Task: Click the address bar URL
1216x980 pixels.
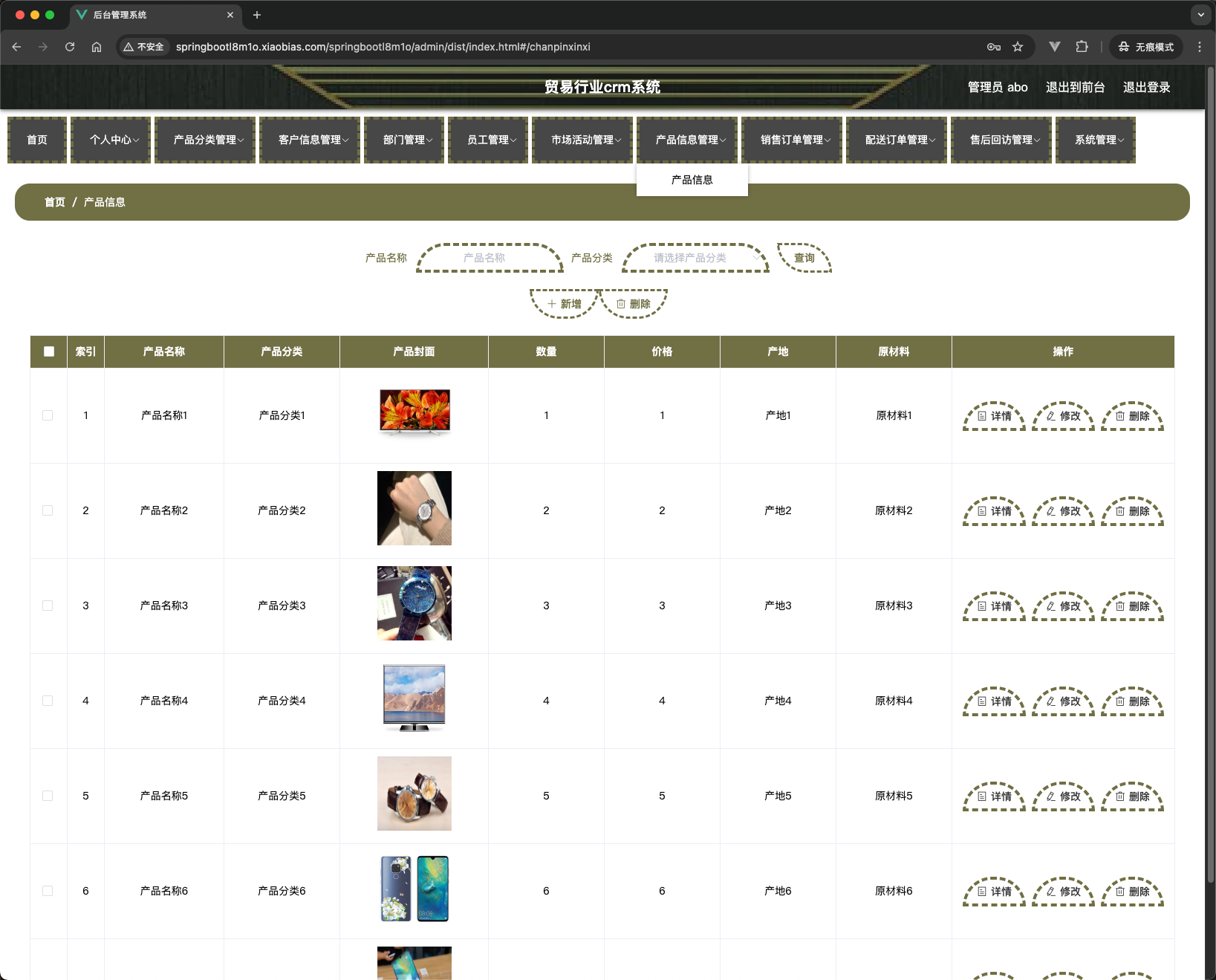Action: 383,47
